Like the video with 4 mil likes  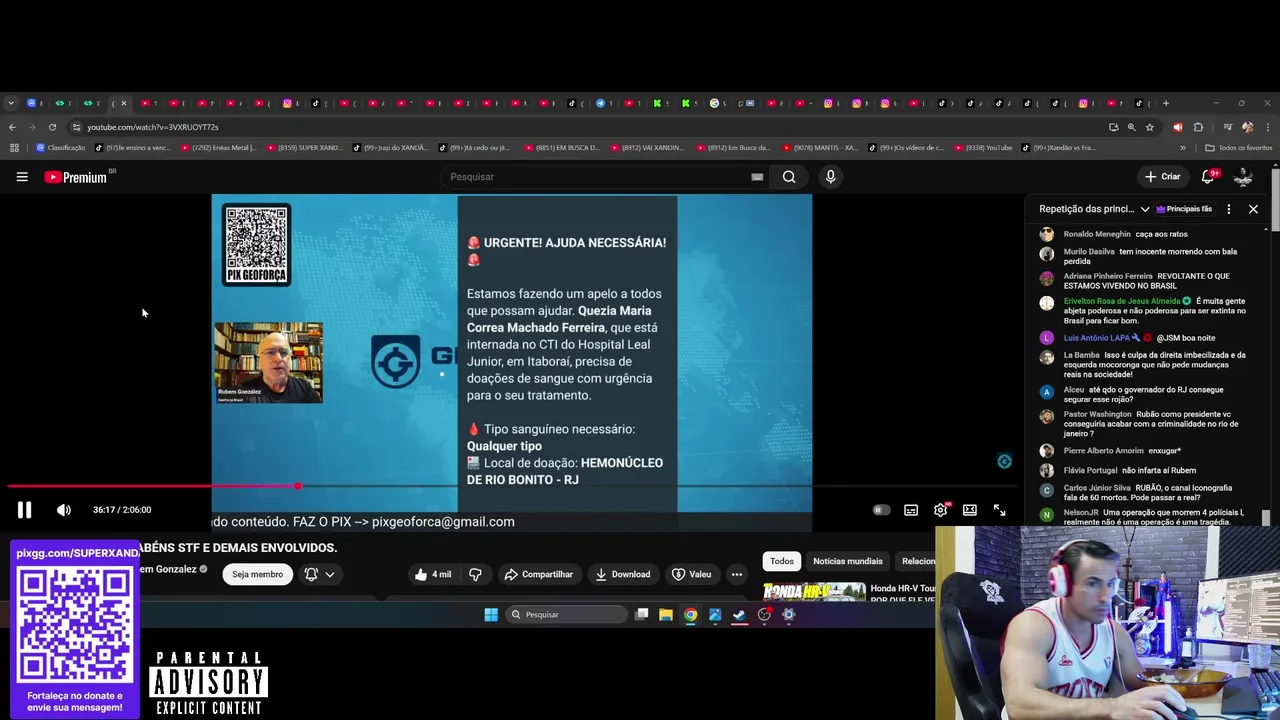point(433,574)
